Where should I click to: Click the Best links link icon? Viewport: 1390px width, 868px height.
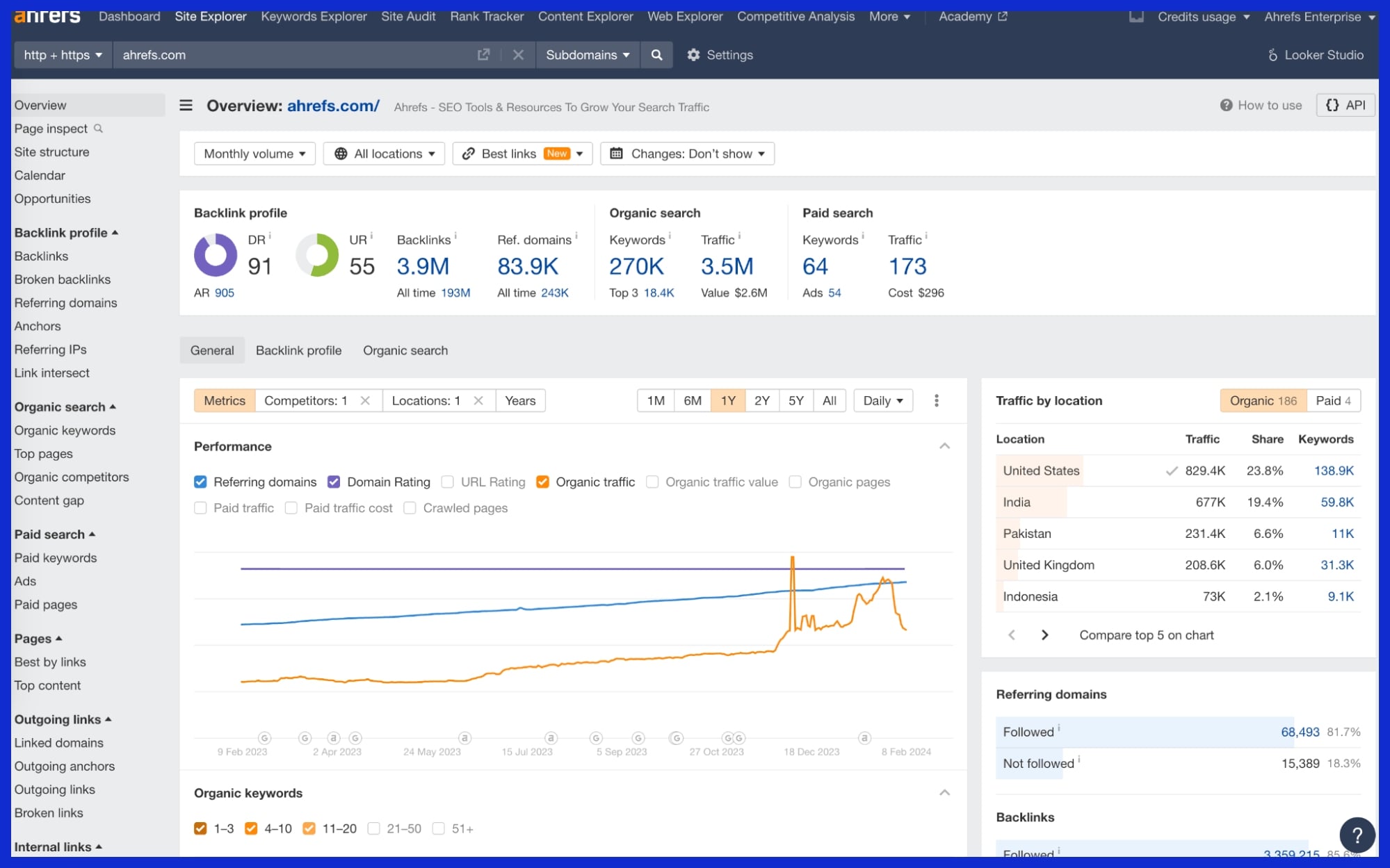(x=469, y=154)
